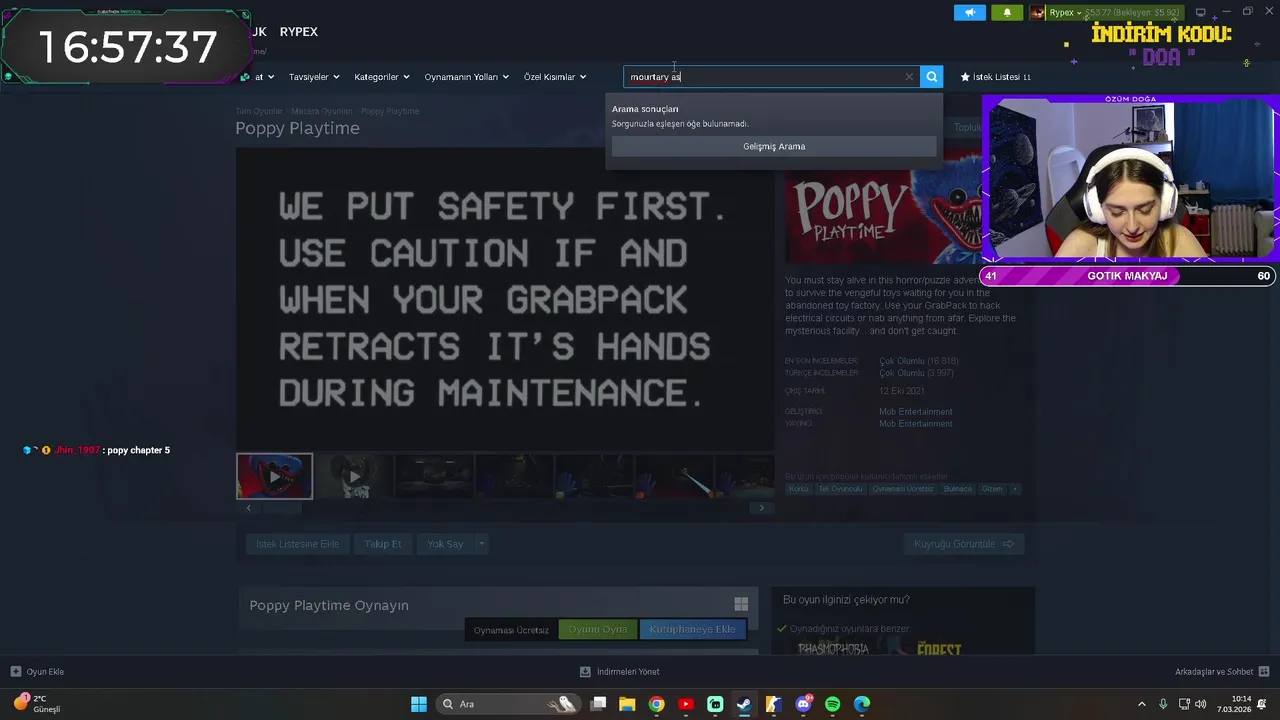Click the Yok Say ignore button
The height and width of the screenshot is (720, 1280).
[445, 544]
